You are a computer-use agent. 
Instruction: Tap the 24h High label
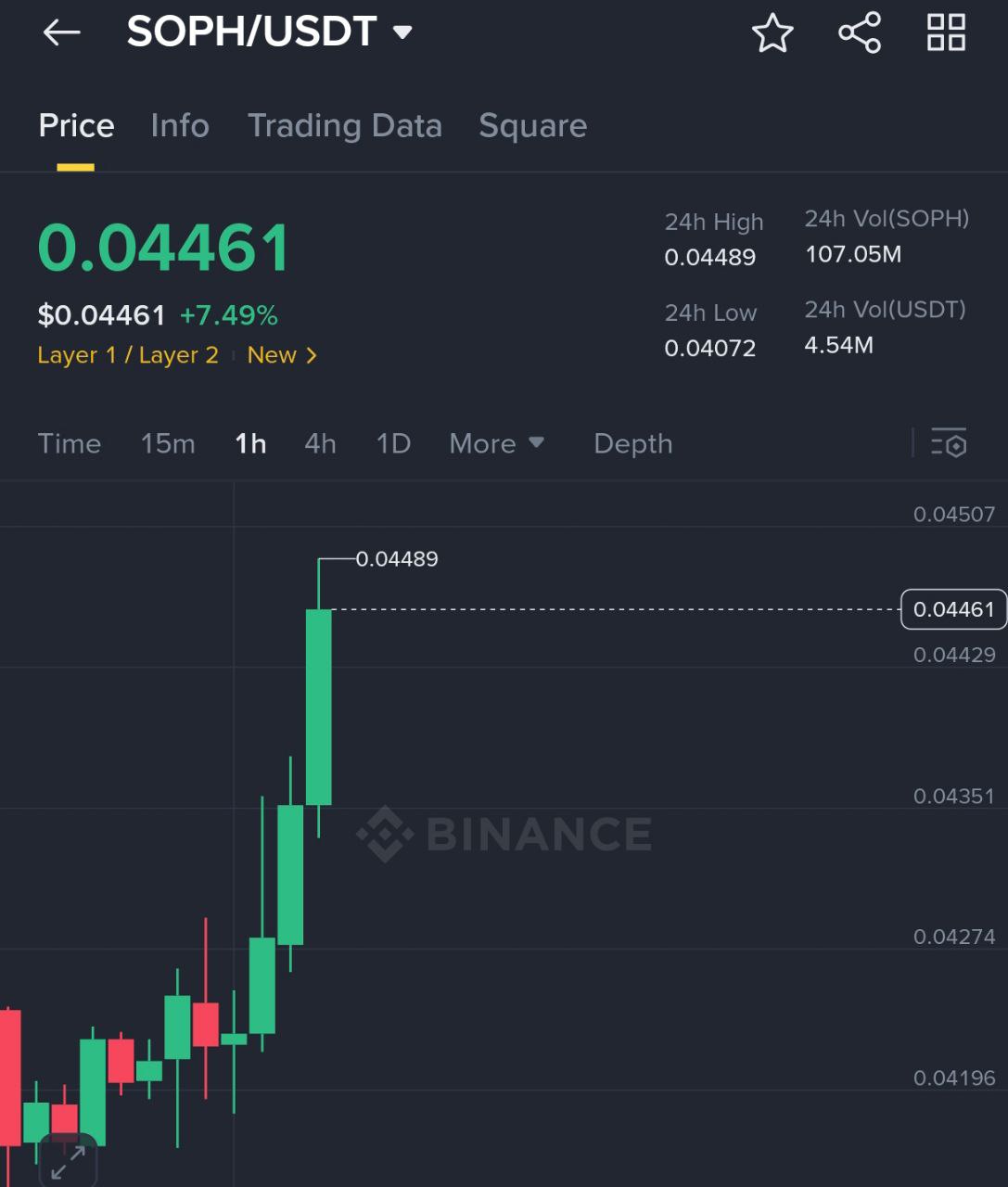tap(714, 223)
